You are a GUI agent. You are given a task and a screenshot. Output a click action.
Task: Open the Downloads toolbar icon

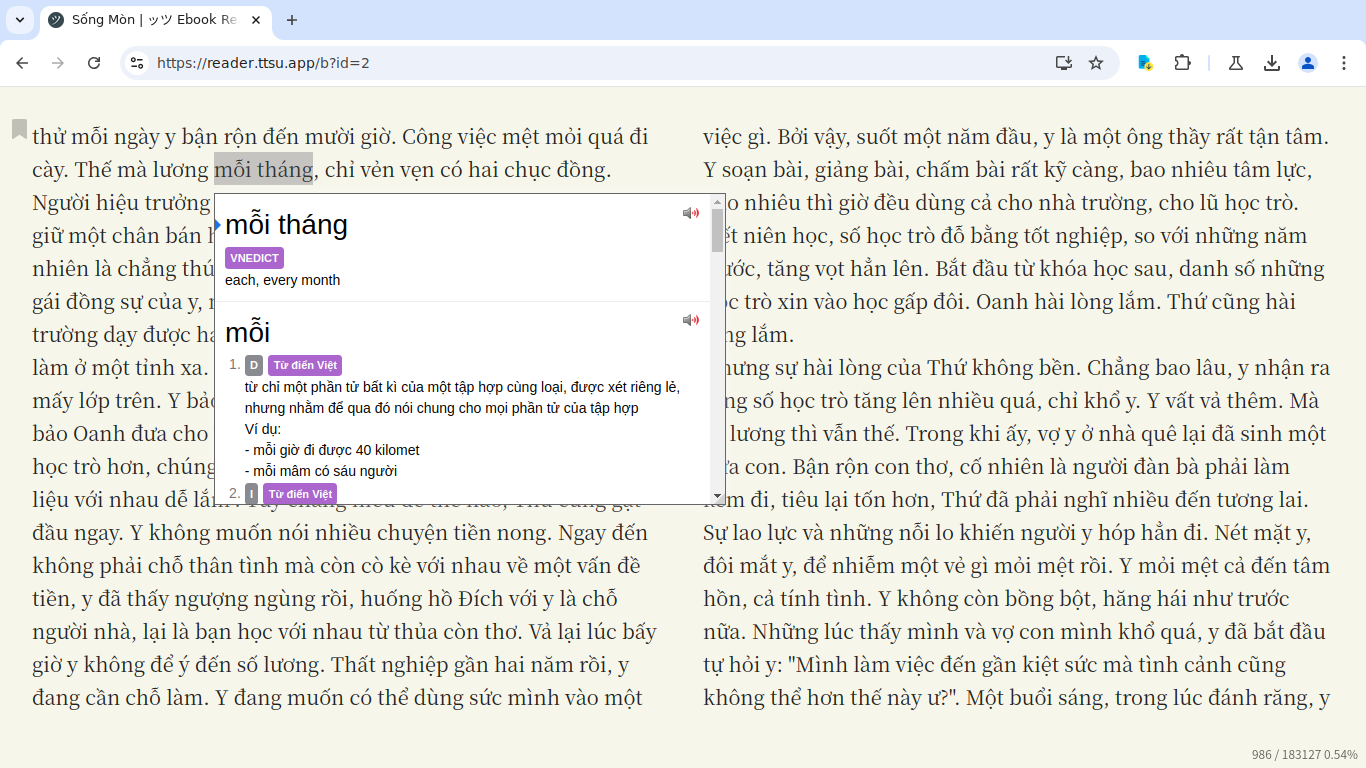(1272, 63)
